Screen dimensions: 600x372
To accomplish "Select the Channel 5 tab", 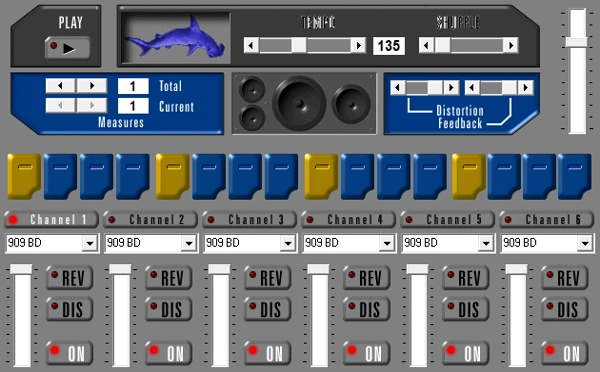I will point(448,220).
